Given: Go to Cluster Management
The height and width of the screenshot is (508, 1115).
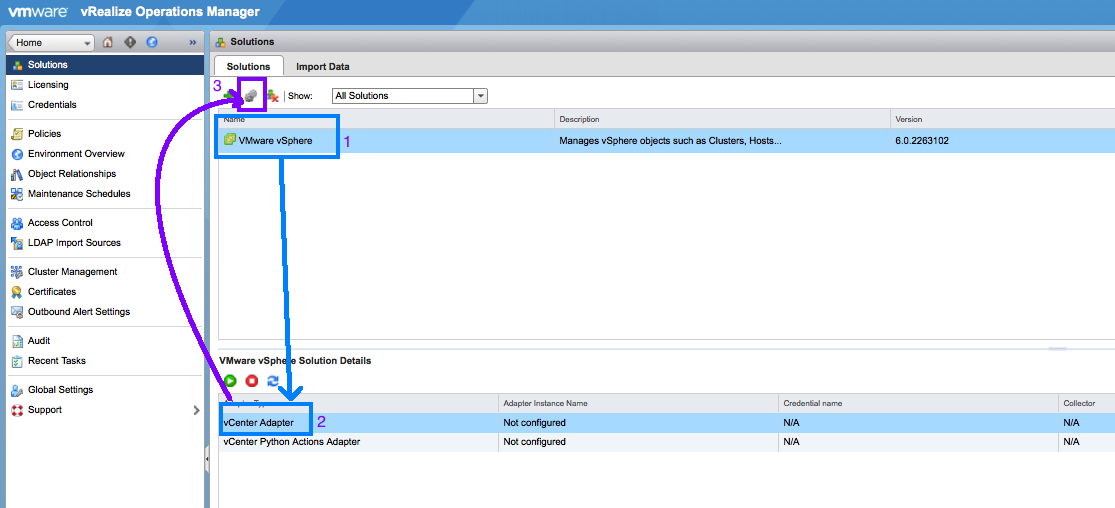Looking at the screenshot, I should pos(72,272).
